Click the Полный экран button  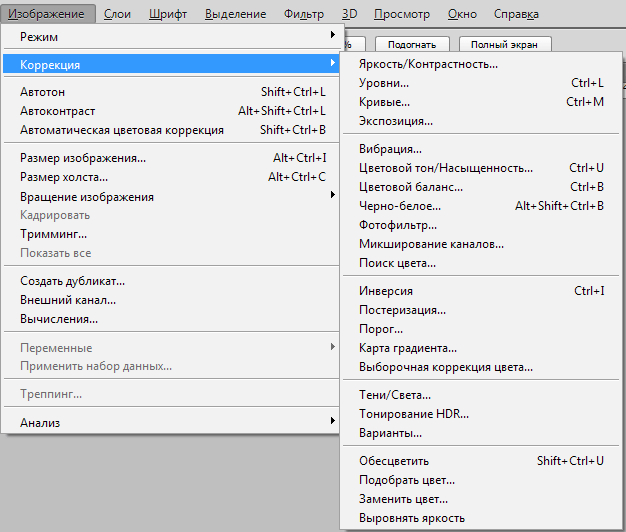[x=505, y=45]
